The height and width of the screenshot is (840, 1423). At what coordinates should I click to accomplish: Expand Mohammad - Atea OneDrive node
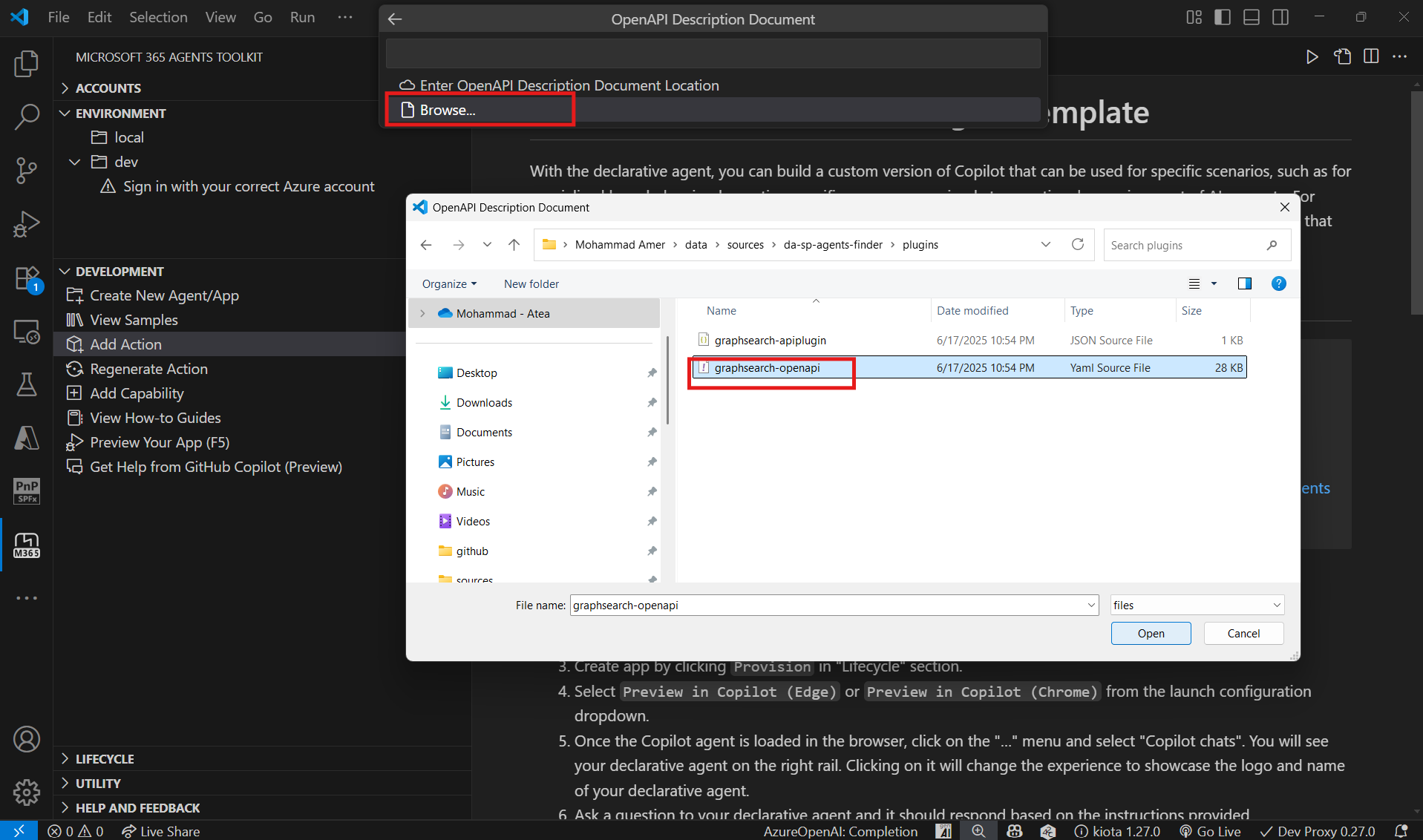coord(422,314)
